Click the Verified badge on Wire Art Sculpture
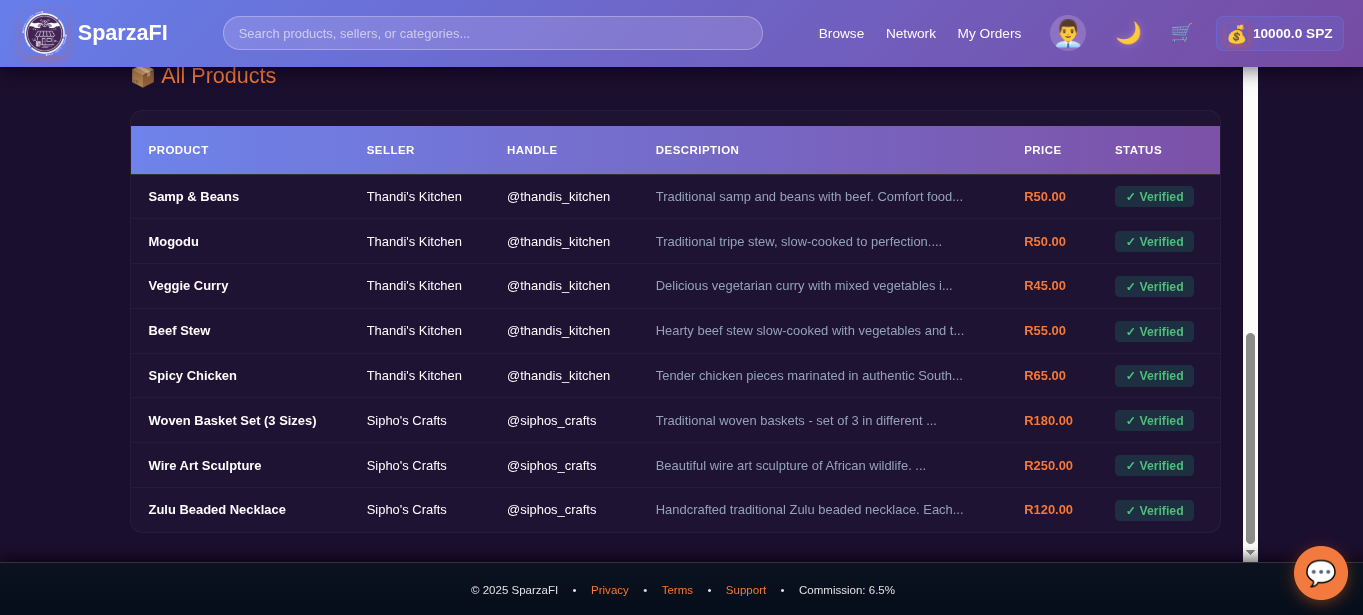Image resolution: width=1363 pixels, height=615 pixels. [x=1154, y=465]
